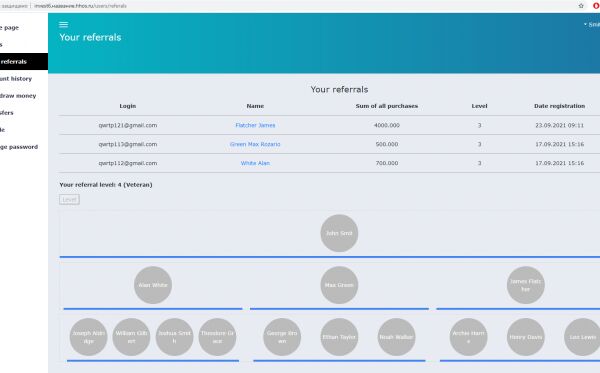This screenshot has width=600, height=373.
Task: Click the qwrtp113@gmail.com login cell
Action: pyautogui.click(x=127, y=144)
